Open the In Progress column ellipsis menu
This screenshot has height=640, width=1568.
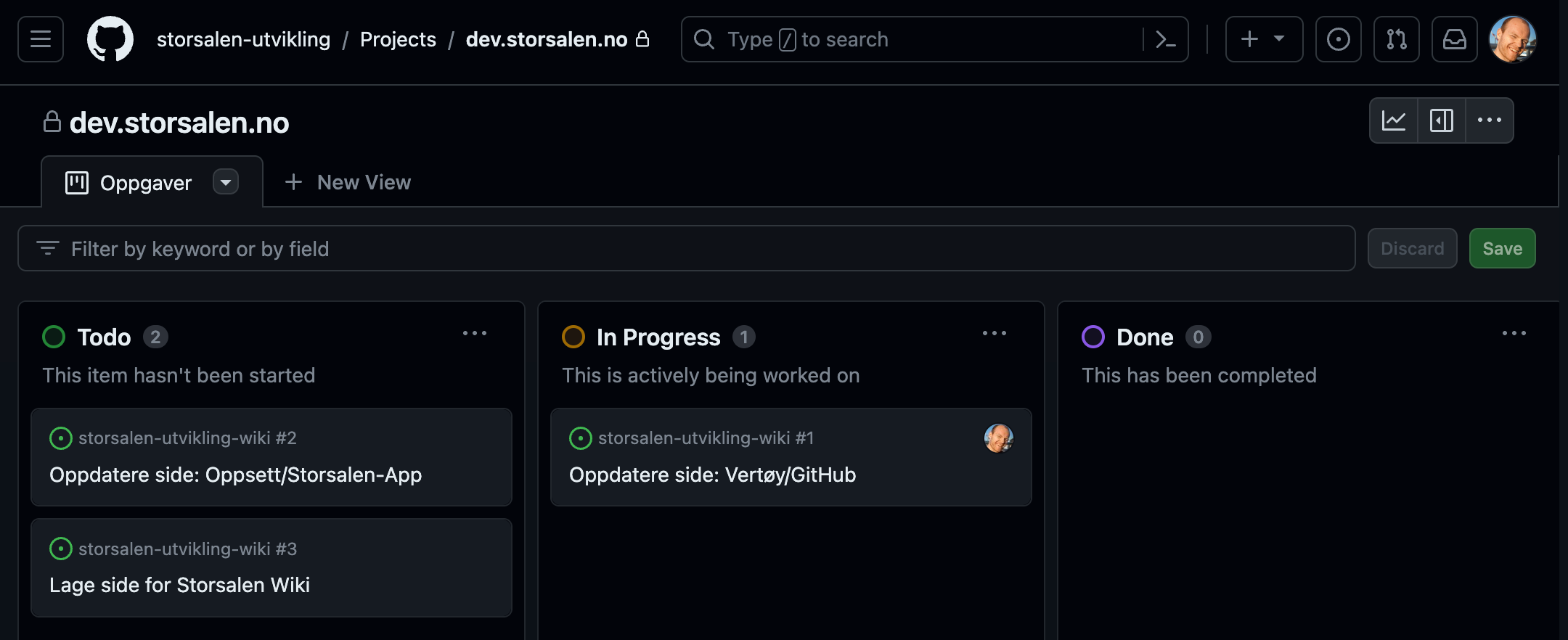[x=995, y=333]
